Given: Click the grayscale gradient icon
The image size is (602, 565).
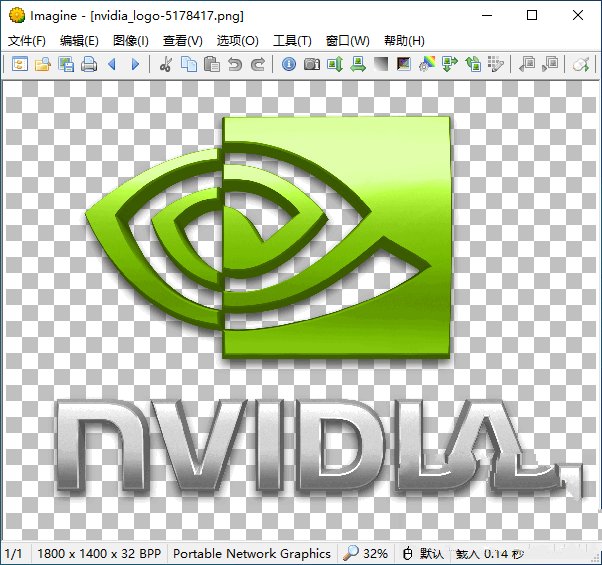Looking at the screenshot, I should [381, 64].
